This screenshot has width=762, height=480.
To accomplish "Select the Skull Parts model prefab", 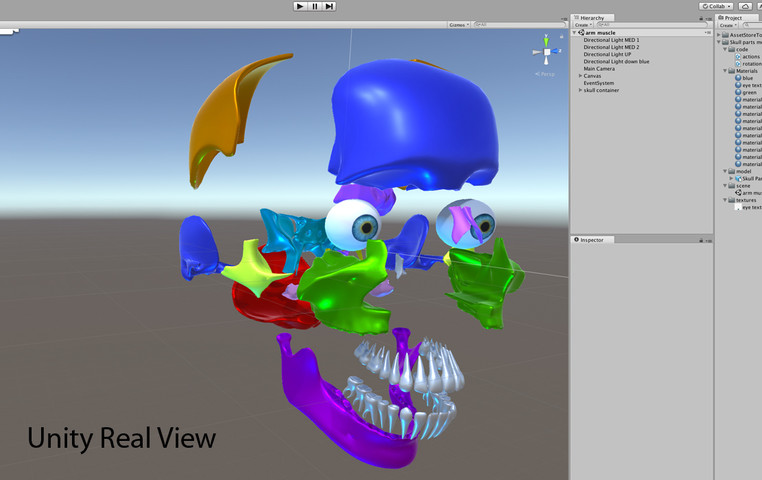I will pos(748,179).
